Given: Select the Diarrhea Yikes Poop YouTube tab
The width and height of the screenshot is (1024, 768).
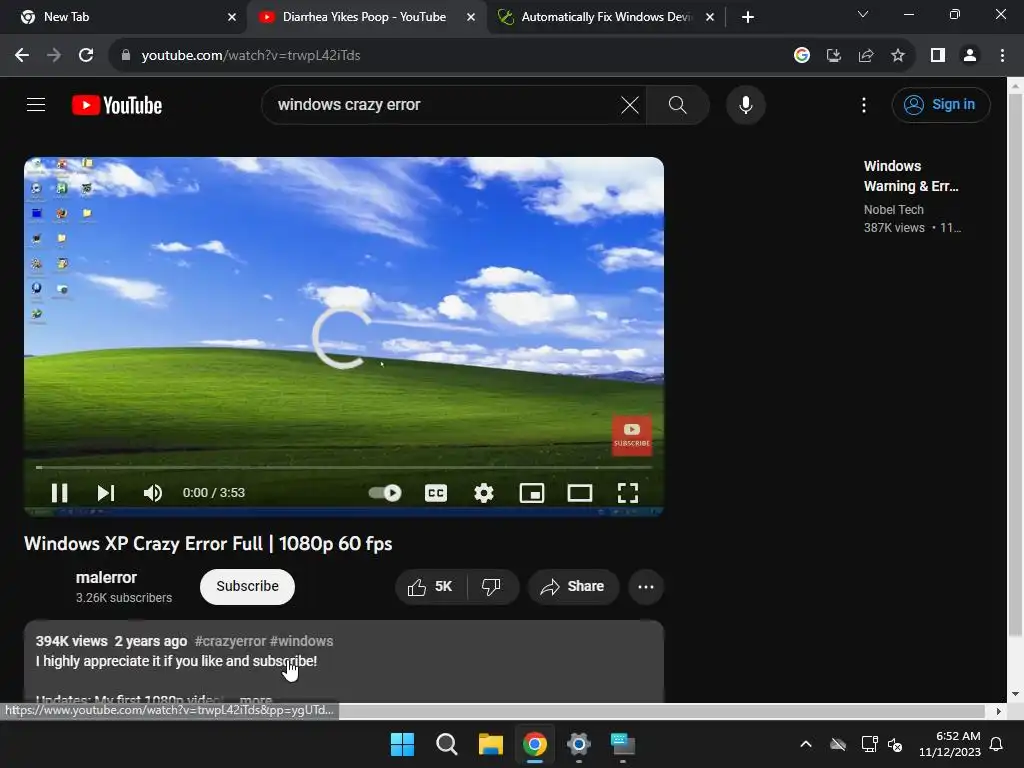Looking at the screenshot, I should coord(364,17).
